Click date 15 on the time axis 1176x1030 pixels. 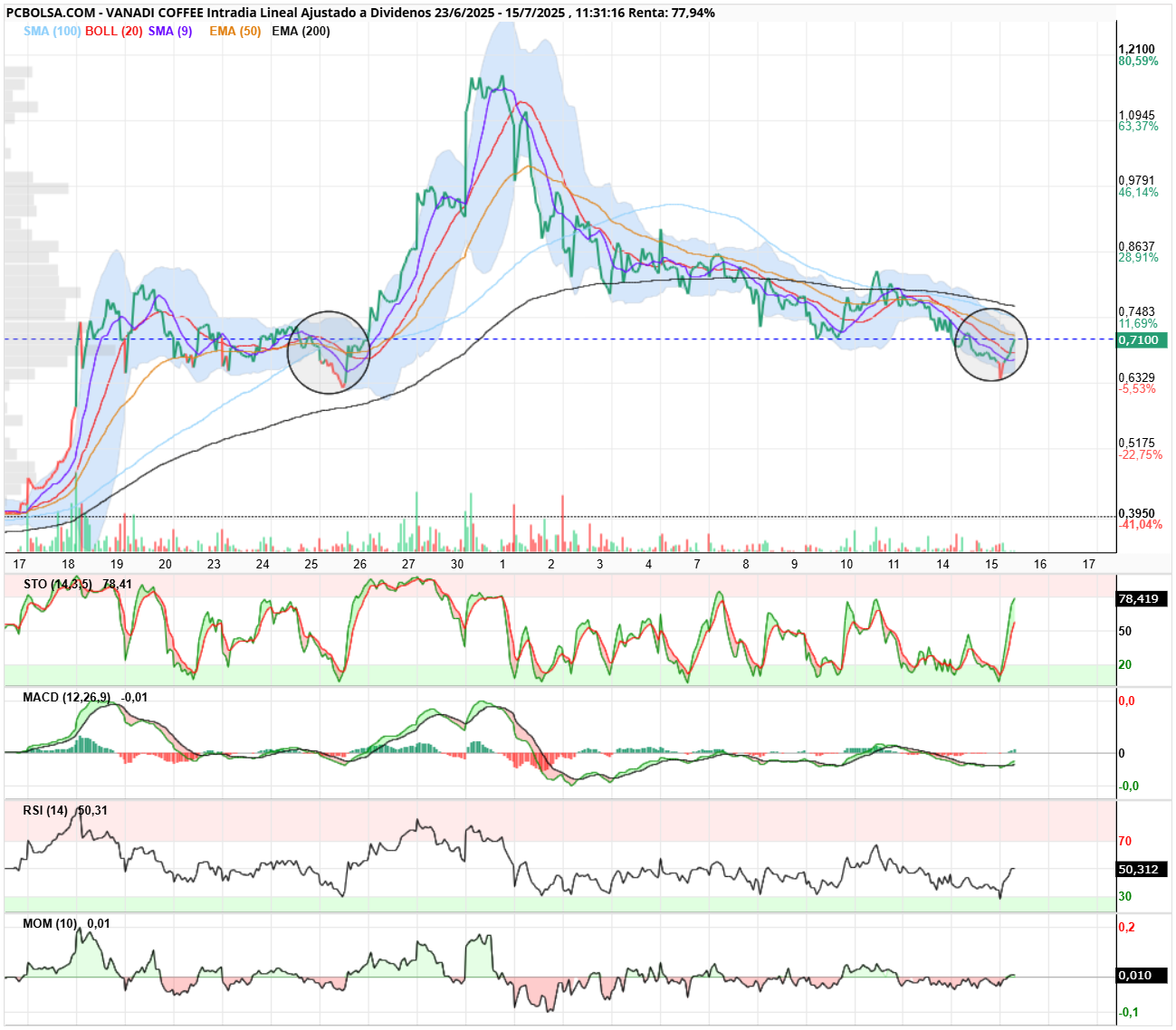click(991, 564)
